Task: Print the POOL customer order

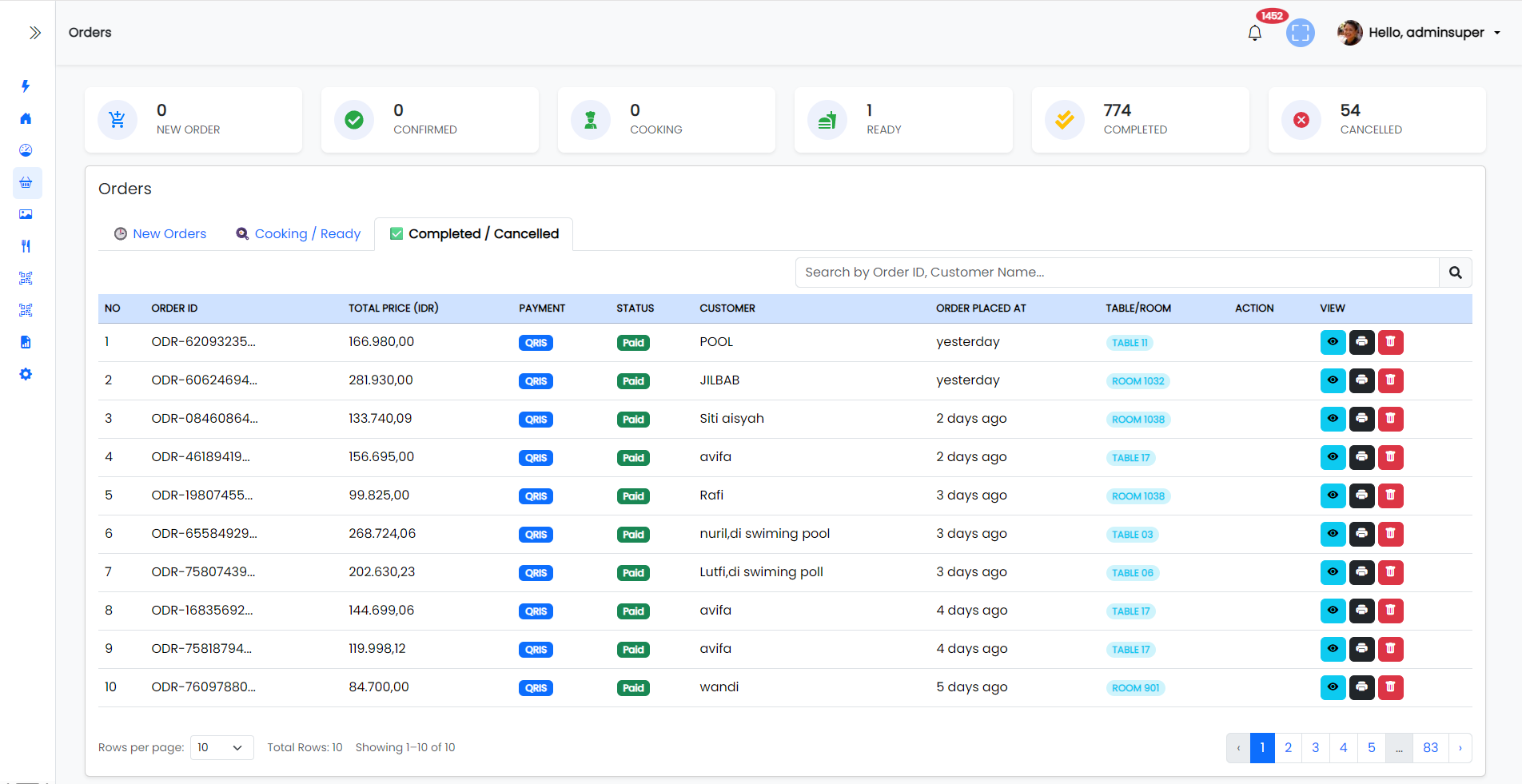Action: (x=1362, y=342)
